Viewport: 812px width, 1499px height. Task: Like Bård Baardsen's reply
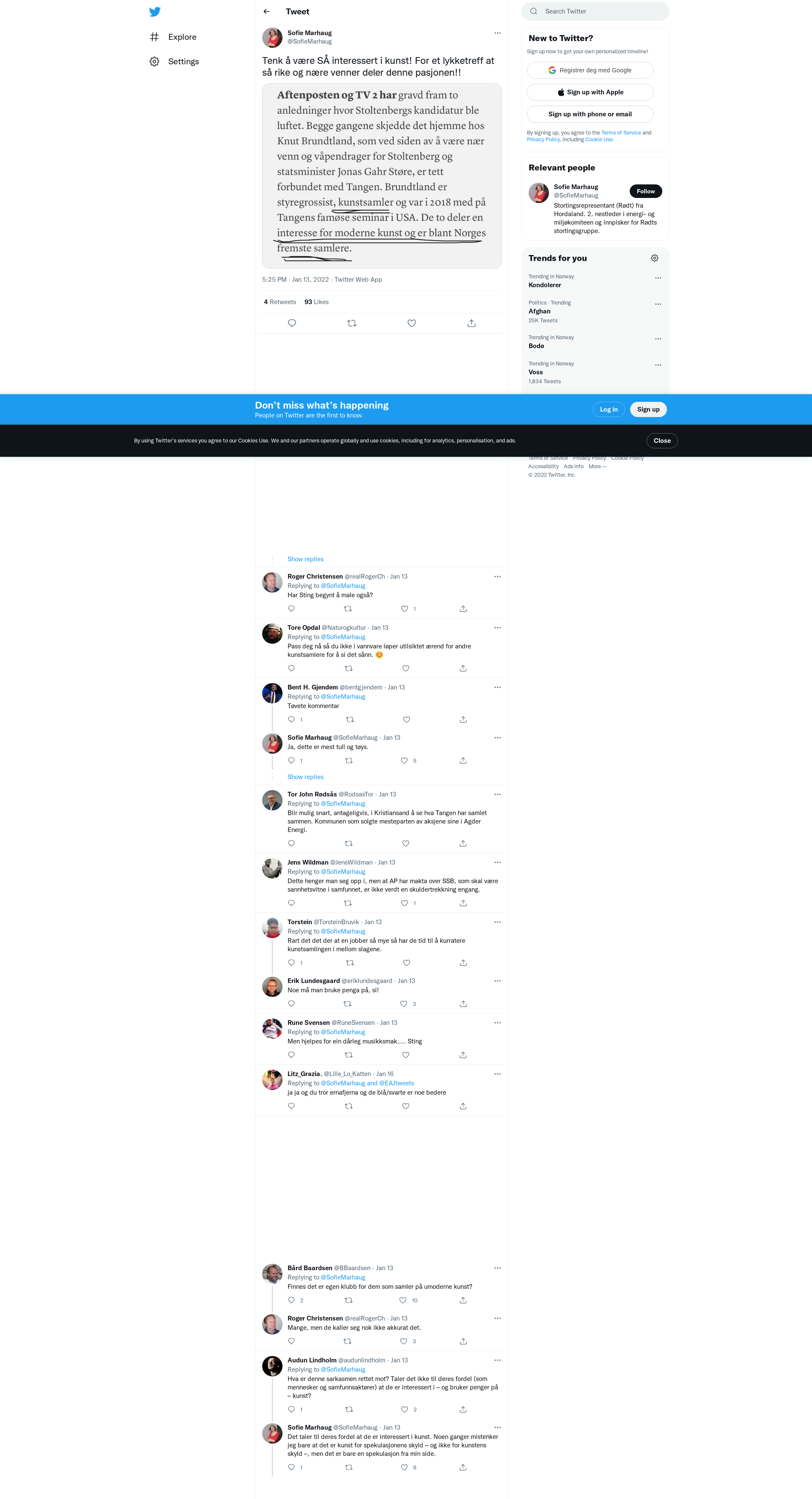pyautogui.click(x=403, y=1301)
